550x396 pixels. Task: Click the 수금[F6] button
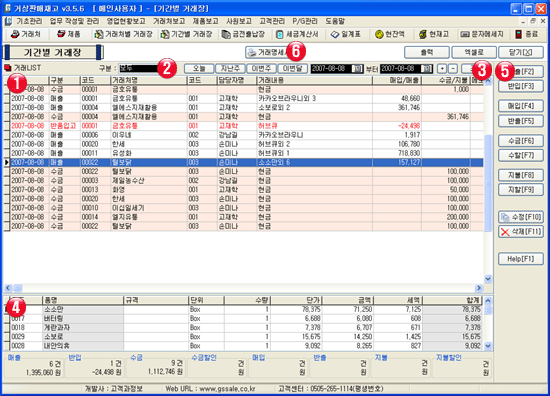coord(521,141)
